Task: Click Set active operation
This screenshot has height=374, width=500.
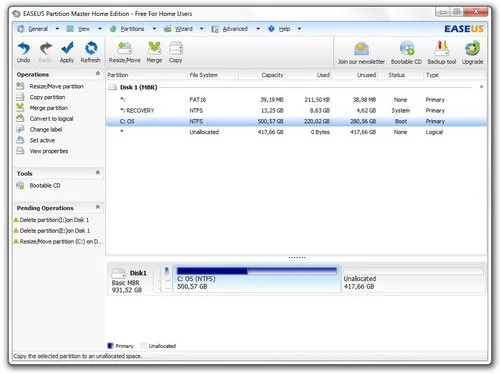Action: [42, 140]
